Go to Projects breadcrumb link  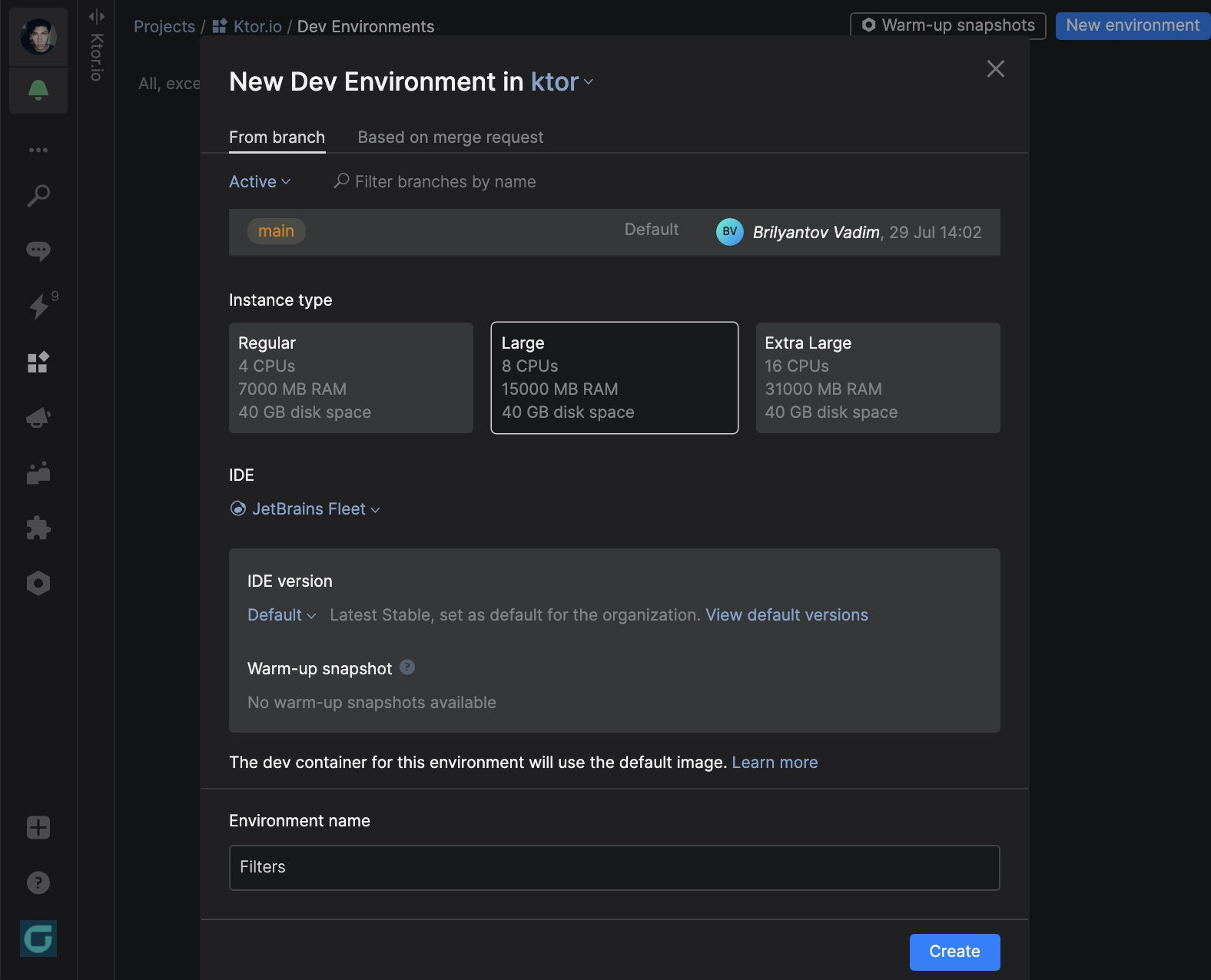[x=164, y=27]
